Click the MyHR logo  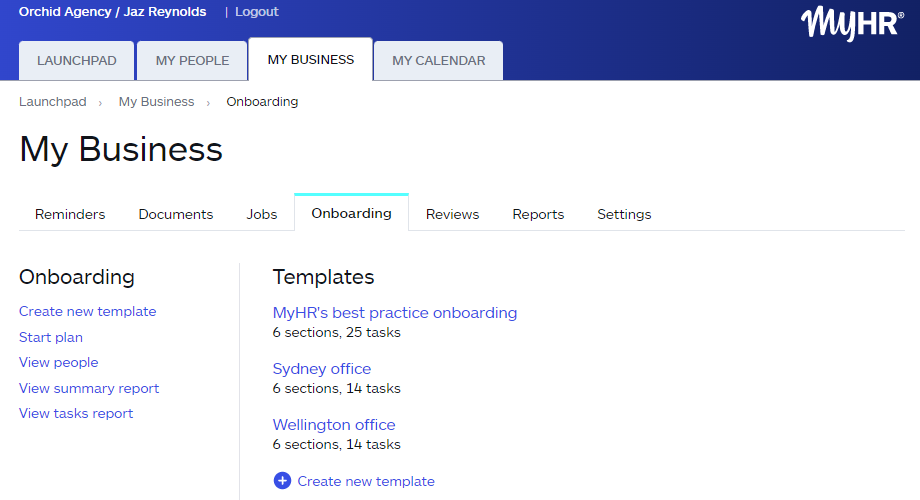click(852, 22)
